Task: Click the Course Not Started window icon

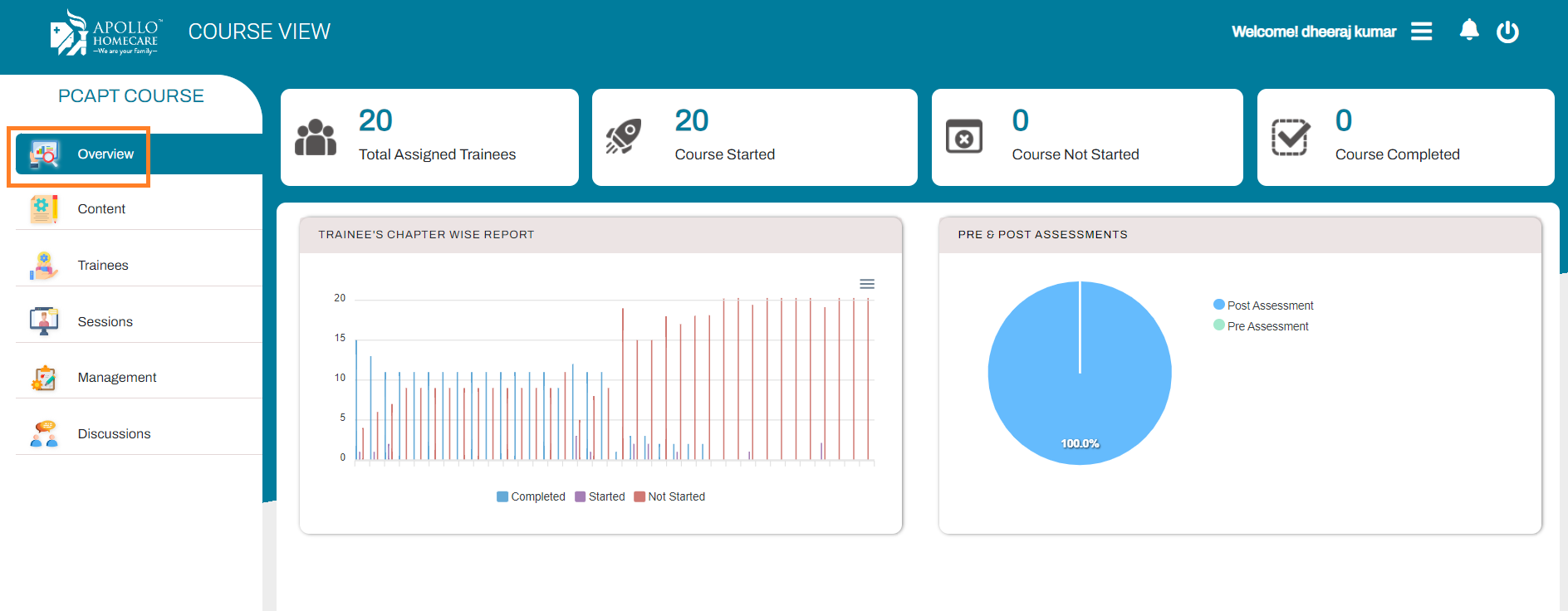Action: [964, 137]
